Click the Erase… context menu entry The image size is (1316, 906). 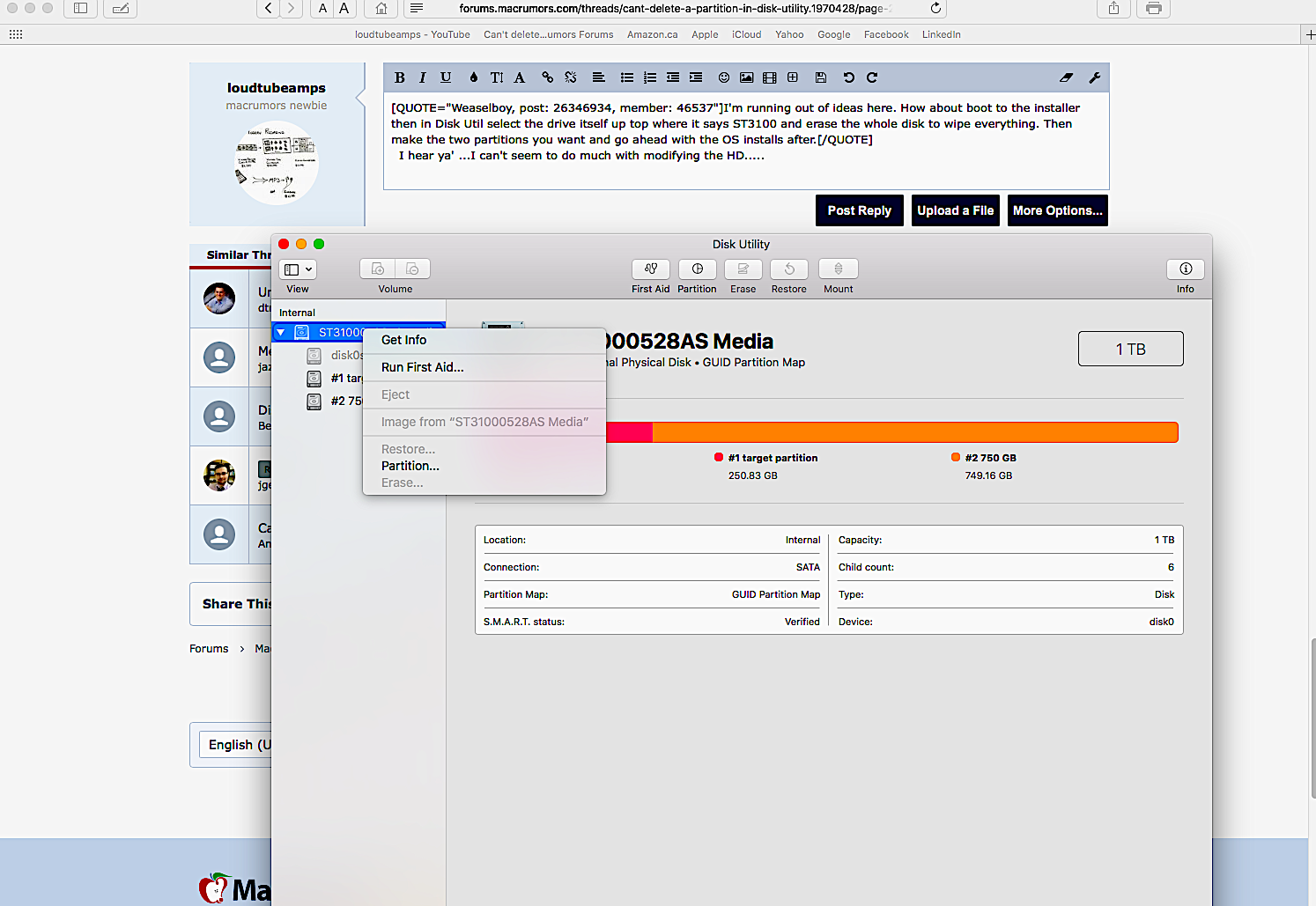[x=484, y=482]
